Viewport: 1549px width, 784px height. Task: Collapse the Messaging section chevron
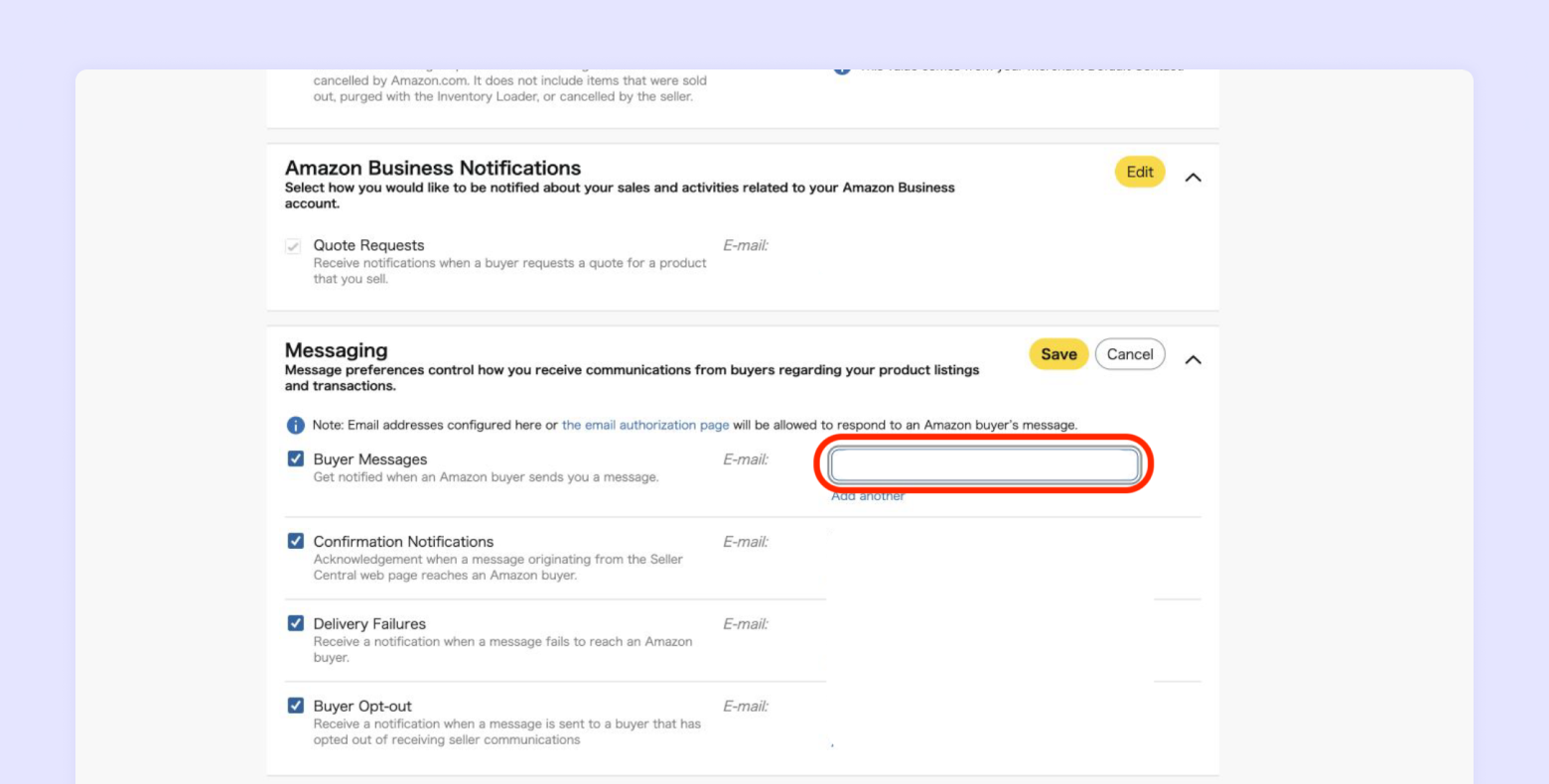click(x=1194, y=359)
